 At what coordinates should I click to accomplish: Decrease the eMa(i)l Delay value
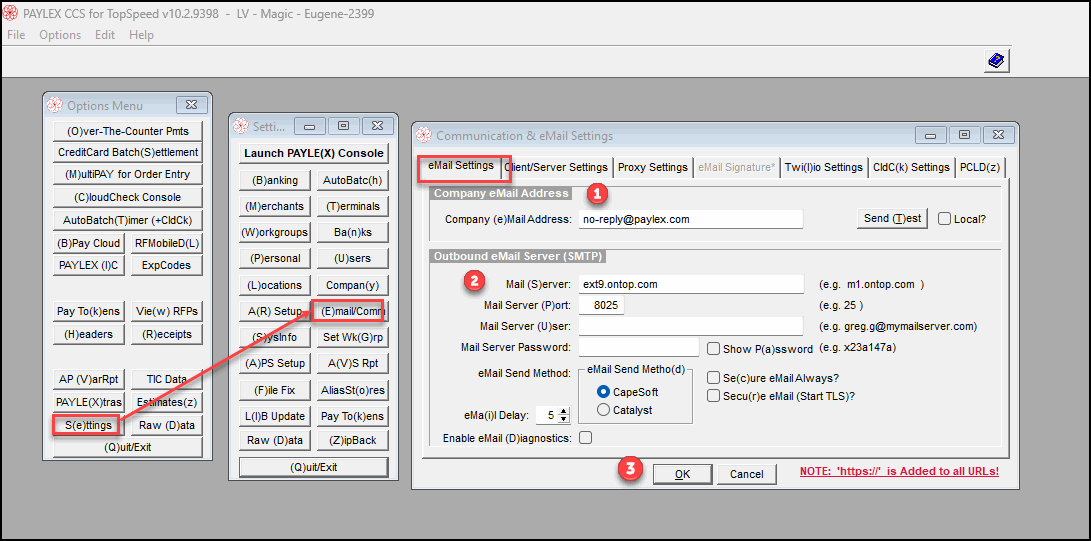pos(564,419)
